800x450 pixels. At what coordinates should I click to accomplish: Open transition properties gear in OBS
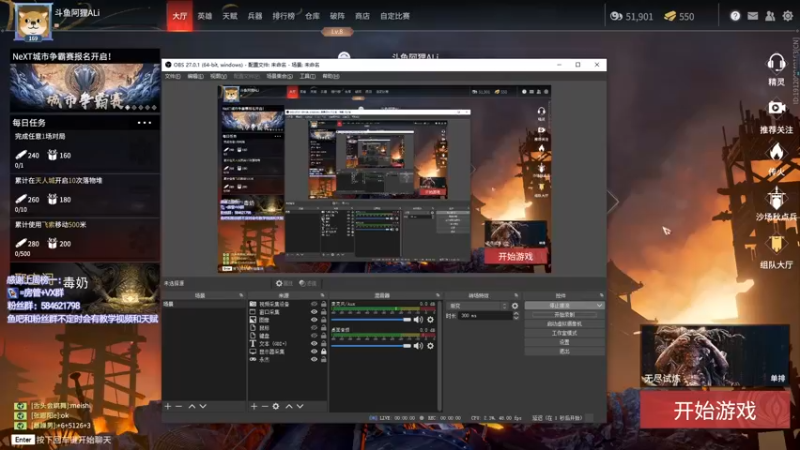coord(515,306)
